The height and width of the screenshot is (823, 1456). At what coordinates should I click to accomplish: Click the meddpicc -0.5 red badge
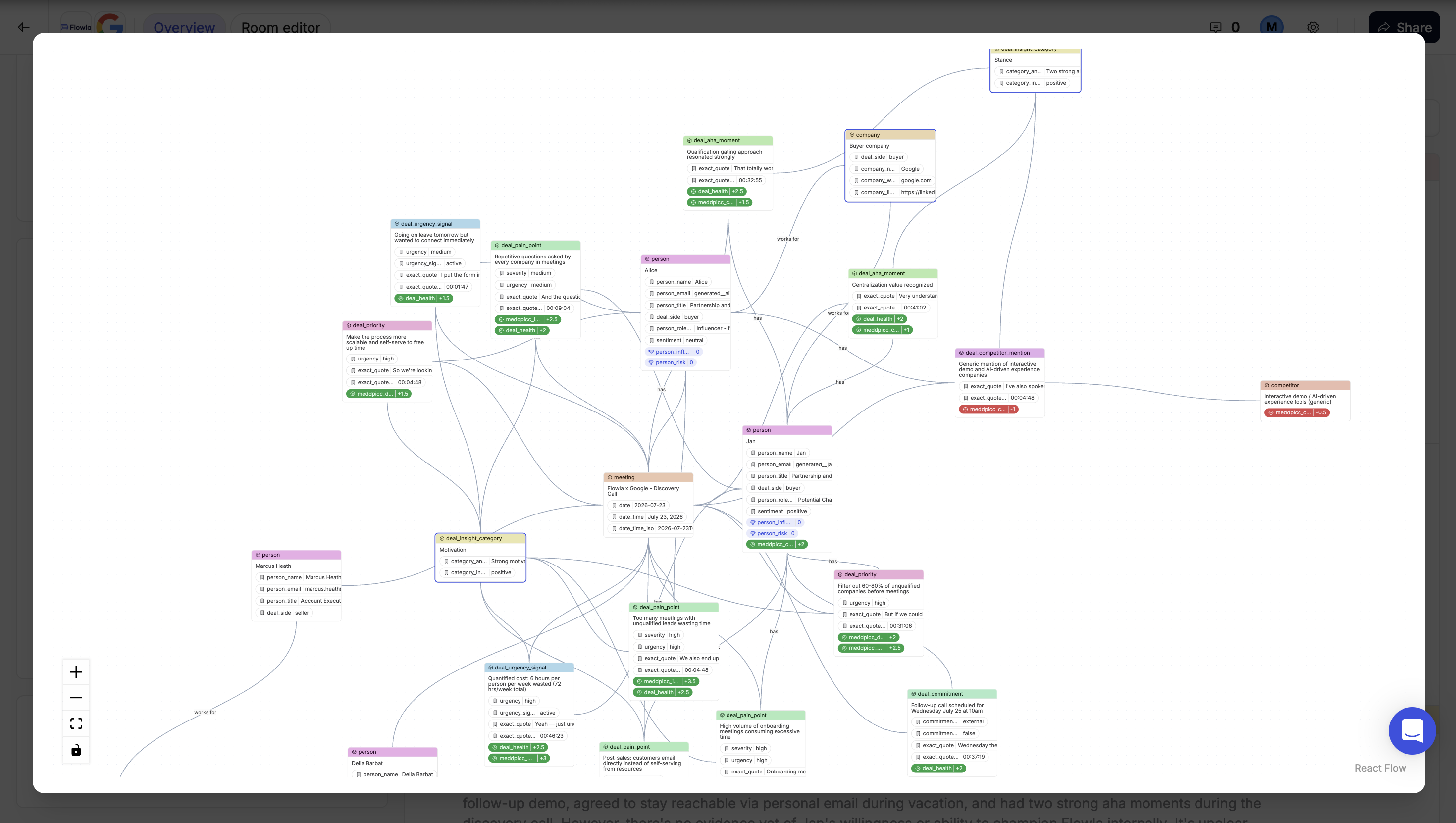pos(1297,412)
